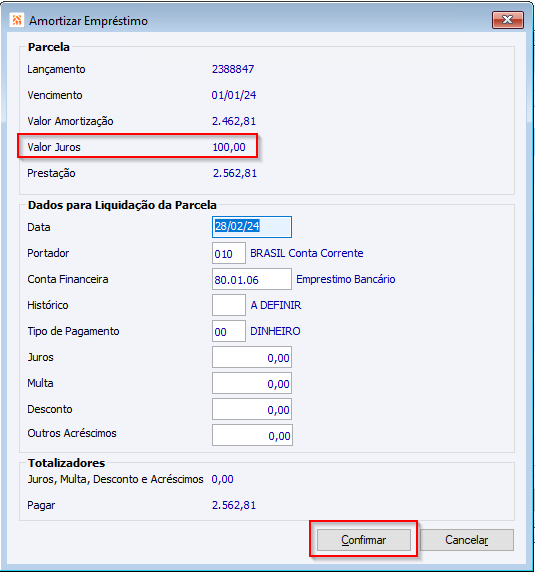Screen dimensions: 535x574
Task: Click the Histórico label
Action: [48, 305]
